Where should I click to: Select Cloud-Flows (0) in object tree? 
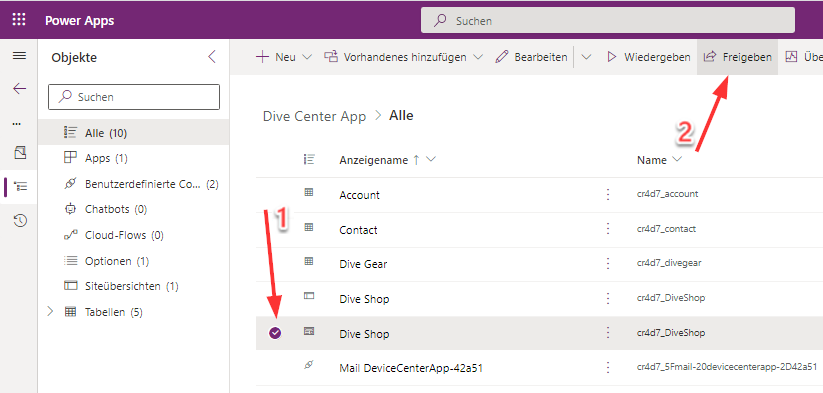tap(134, 235)
